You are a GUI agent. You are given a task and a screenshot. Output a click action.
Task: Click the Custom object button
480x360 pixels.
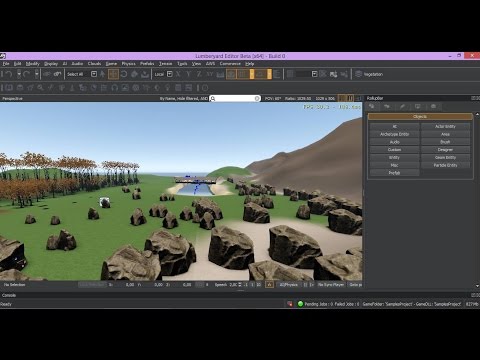click(x=394, y=150)
